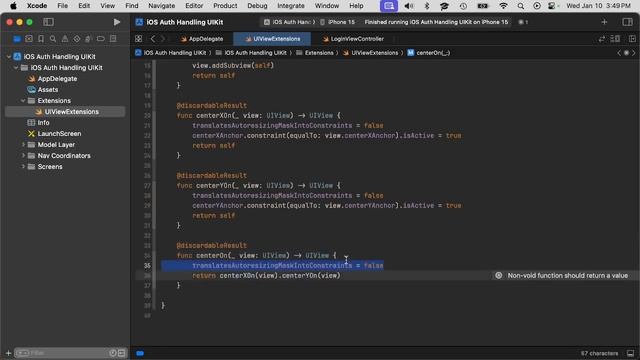This screenshot has width=640, height=360.
Task: Show the Project navigator
Action: coord(17,39)
